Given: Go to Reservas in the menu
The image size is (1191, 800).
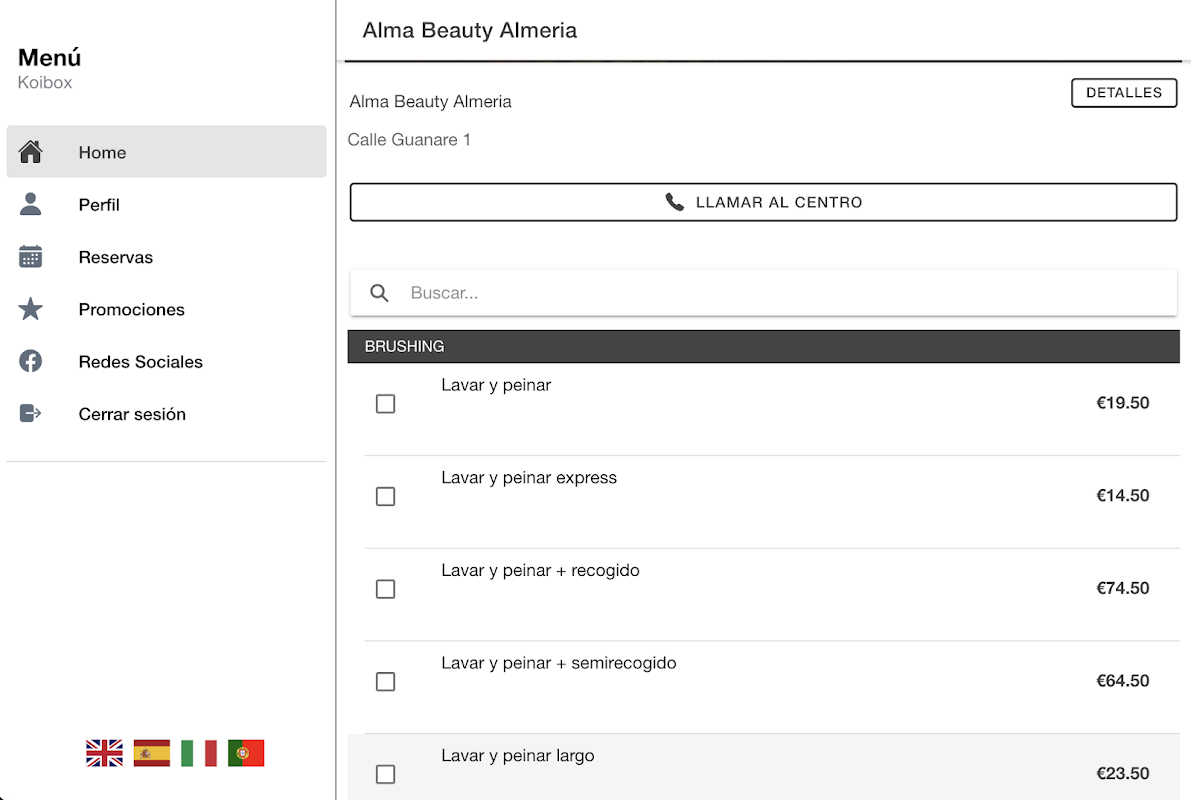Looking at the screenshot, I should click(166, 257).
